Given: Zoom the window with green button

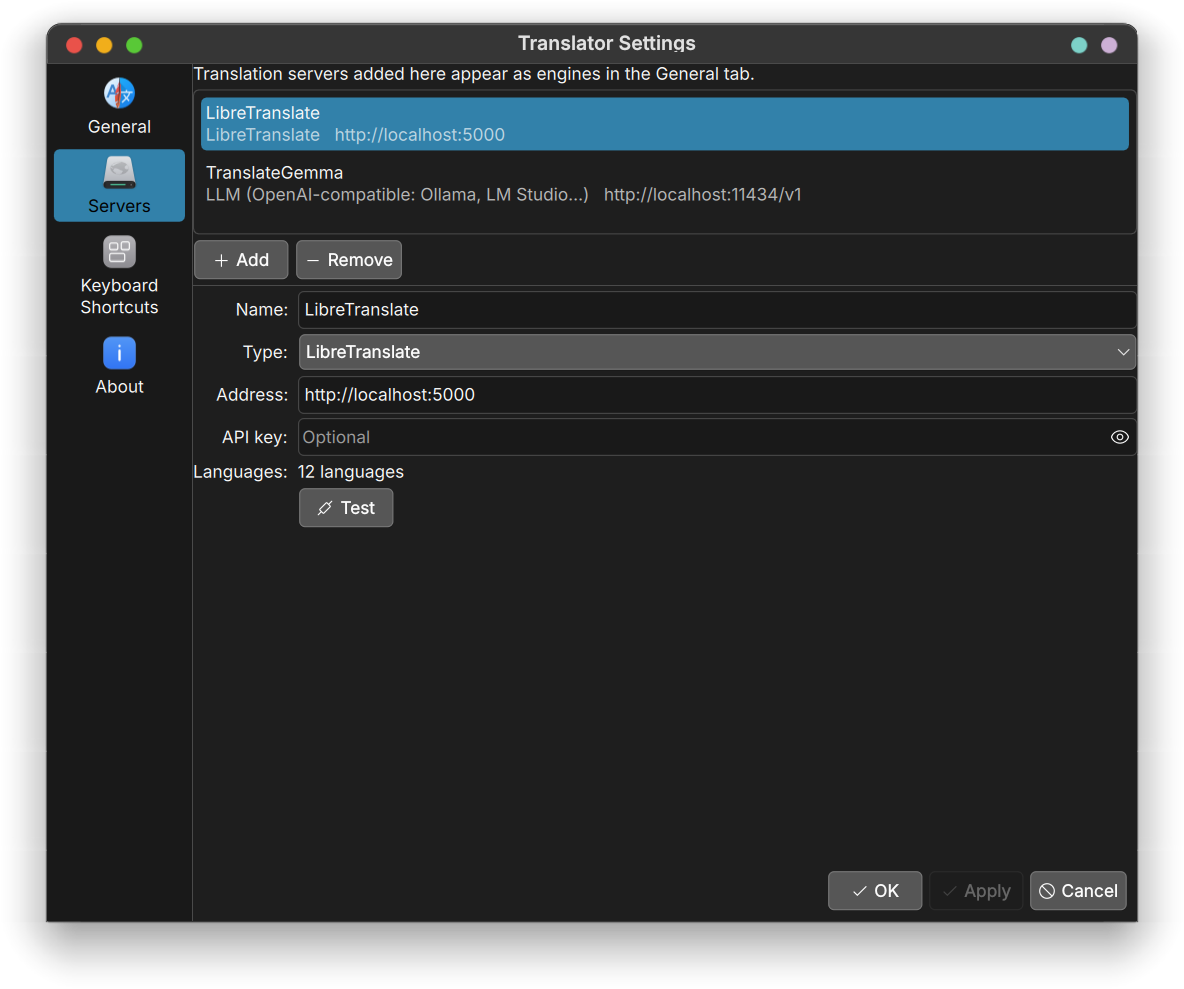Looking at the screenshot, I should (x=134, y=45).
